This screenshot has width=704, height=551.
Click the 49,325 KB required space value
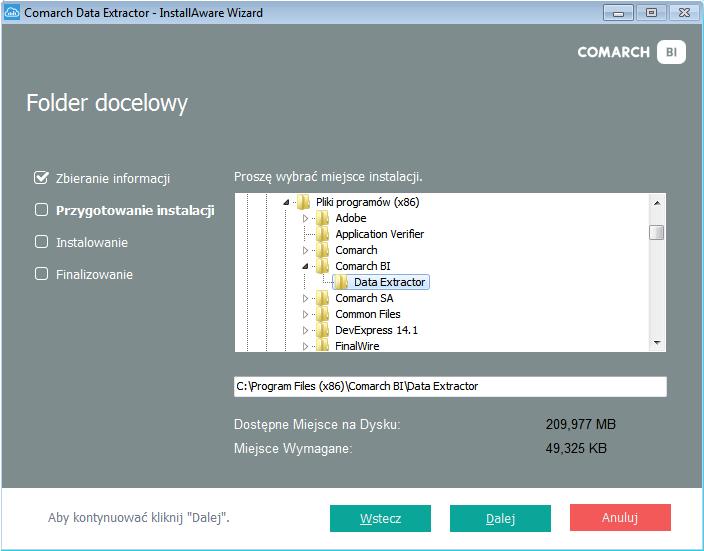576,448
